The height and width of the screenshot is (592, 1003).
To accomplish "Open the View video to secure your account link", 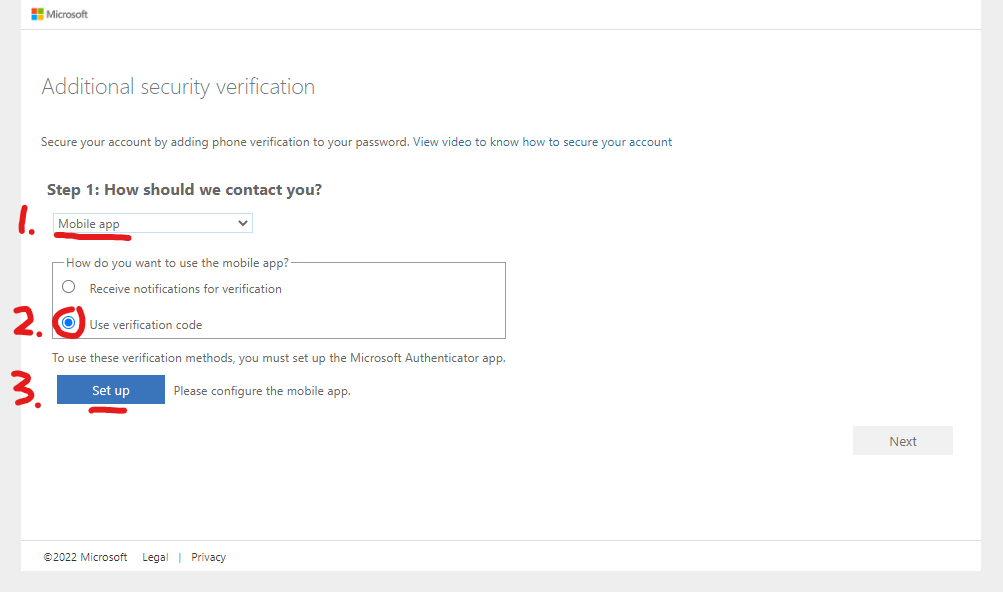I will tap(542, 142).
